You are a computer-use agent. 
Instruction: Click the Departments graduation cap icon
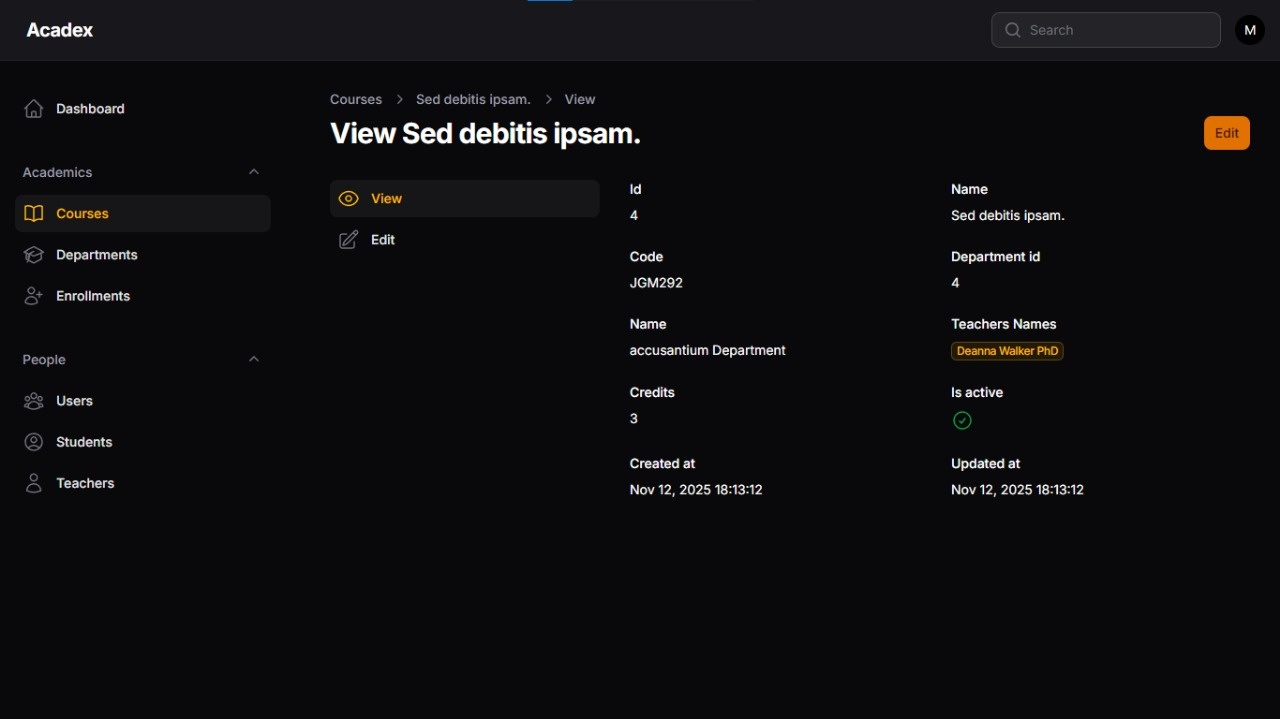(x=34, y=255)
